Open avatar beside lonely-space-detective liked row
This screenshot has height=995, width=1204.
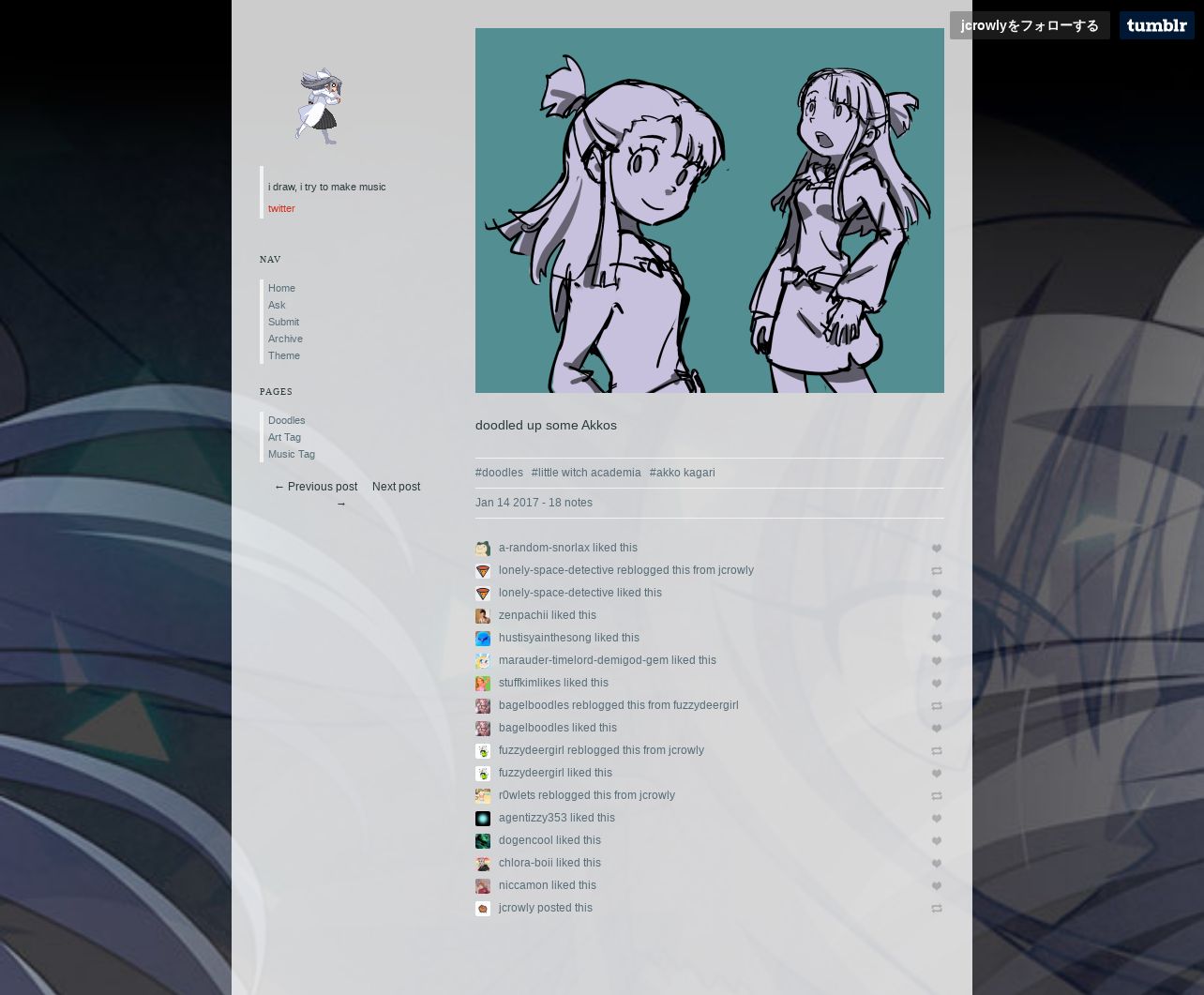tap(483, 594)
